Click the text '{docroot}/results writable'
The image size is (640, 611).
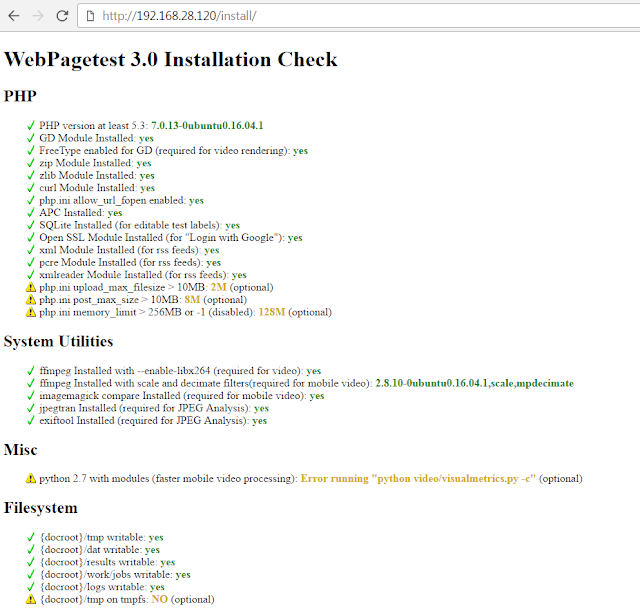(98, 562)
